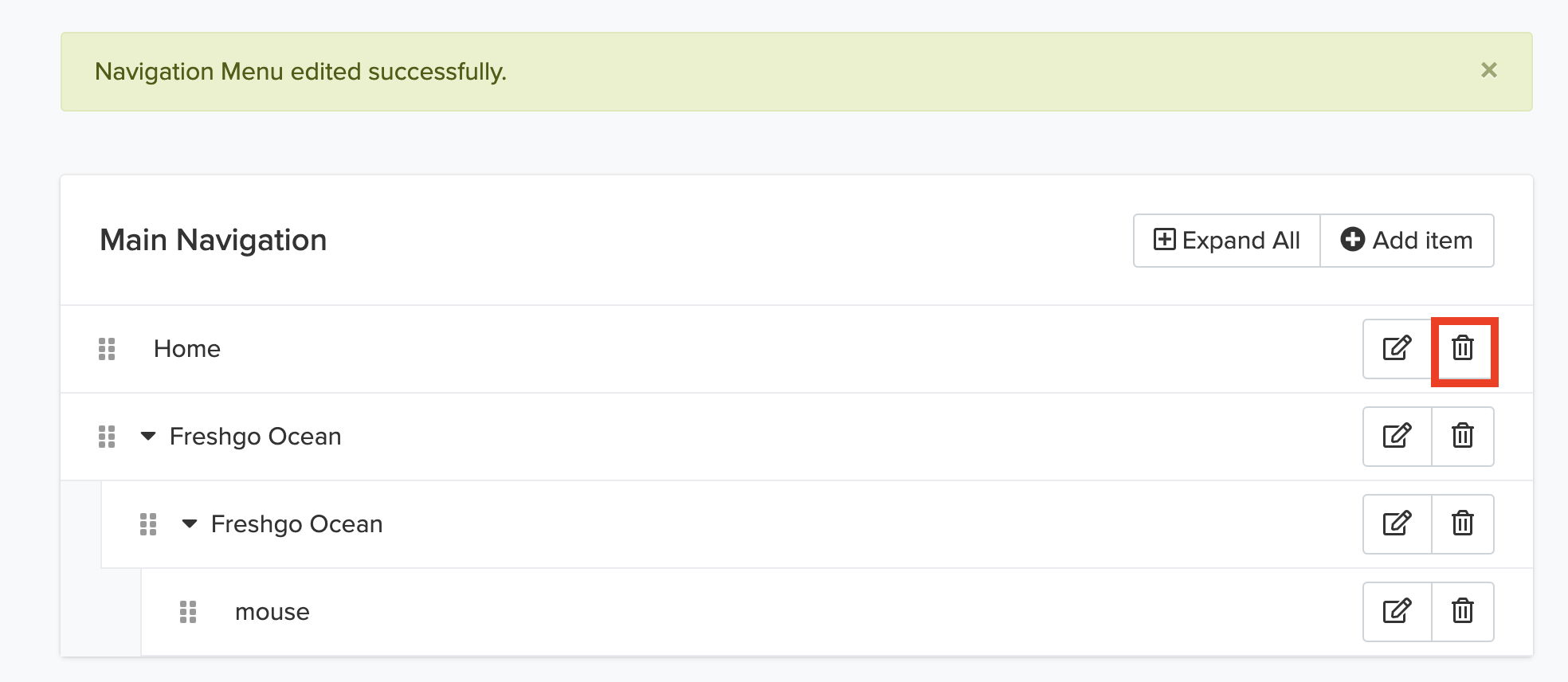This screenshot has height=682, width=1568.
Task: Select the mouse navigation entry label
Action: coord(272,612)
